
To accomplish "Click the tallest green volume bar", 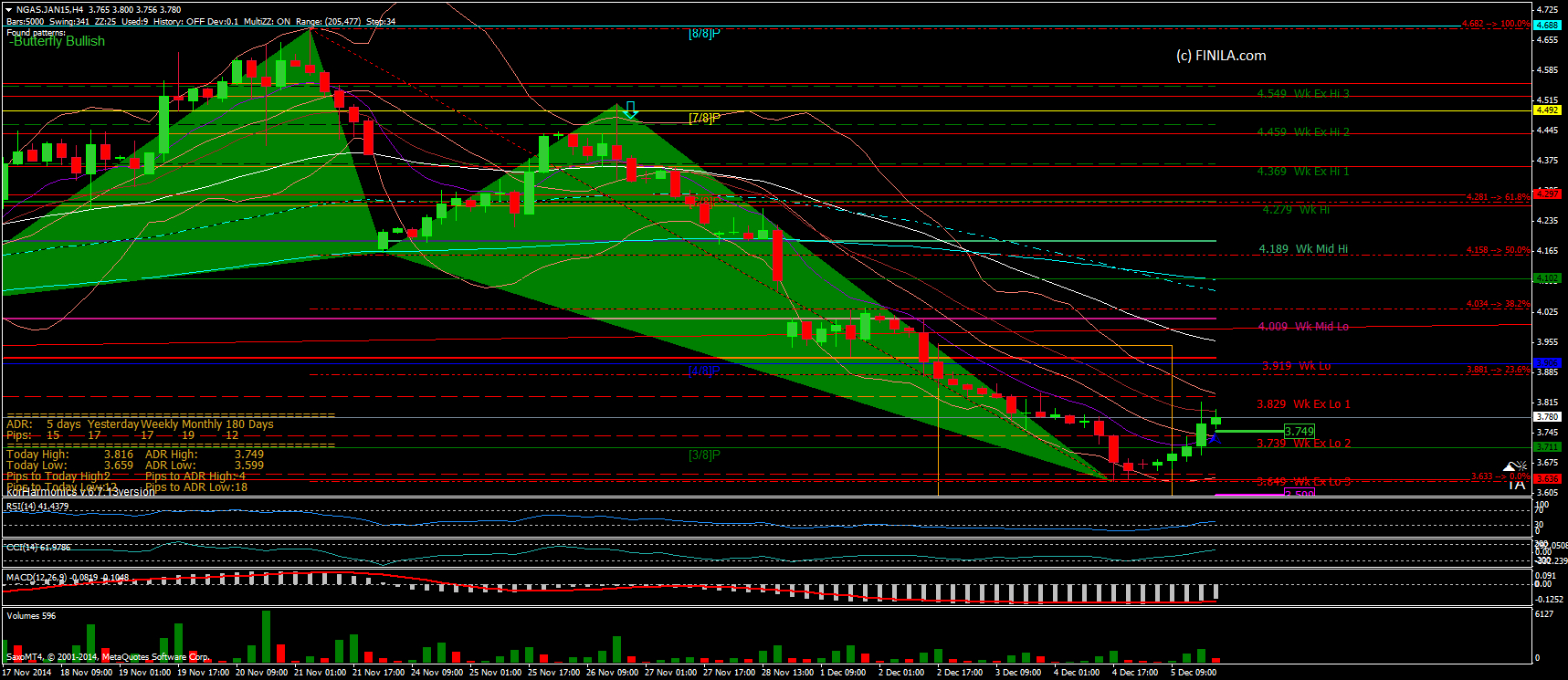I will (x=266, y=637).
